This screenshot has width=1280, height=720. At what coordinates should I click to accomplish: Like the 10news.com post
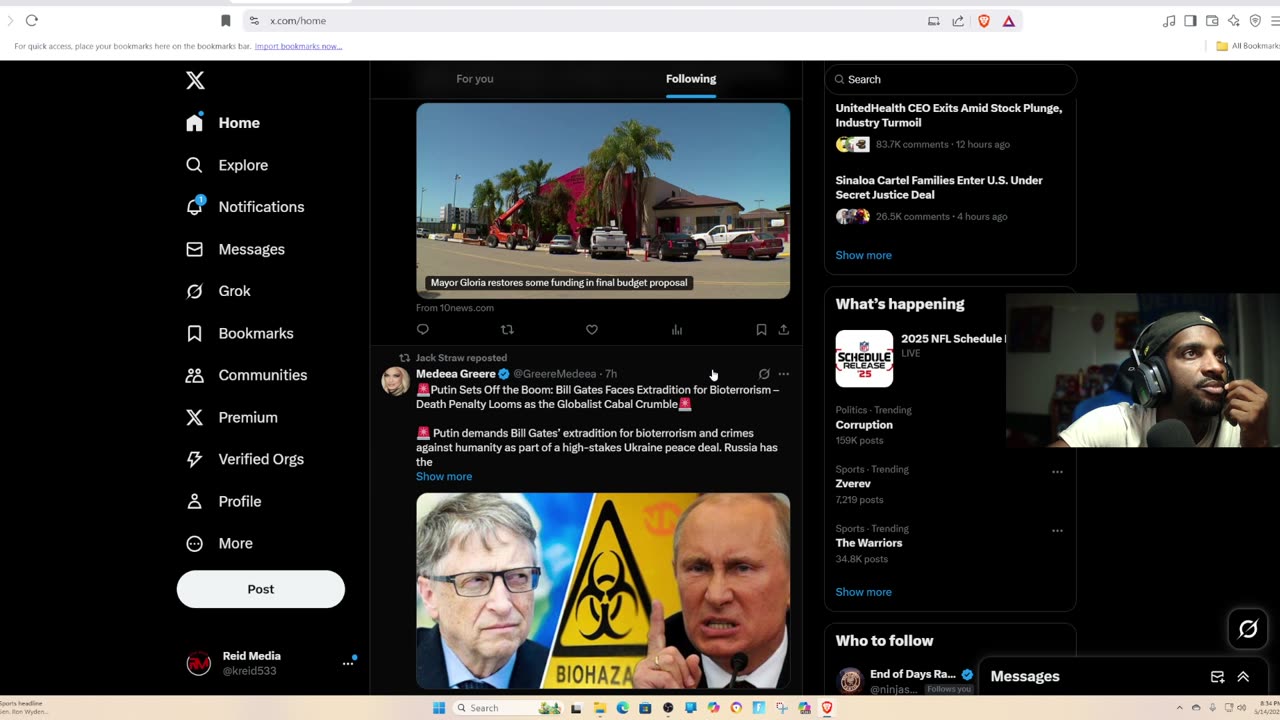coord(592,329)
